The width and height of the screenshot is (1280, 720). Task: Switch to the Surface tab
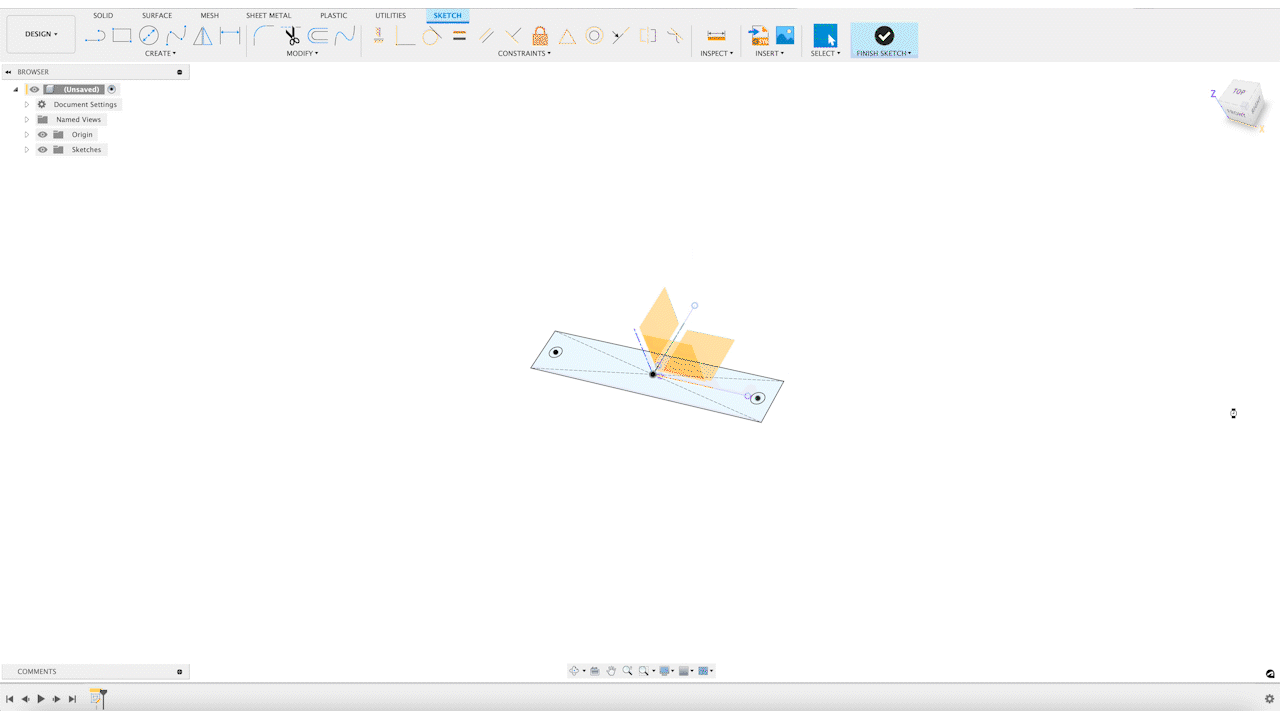point(156,15)
